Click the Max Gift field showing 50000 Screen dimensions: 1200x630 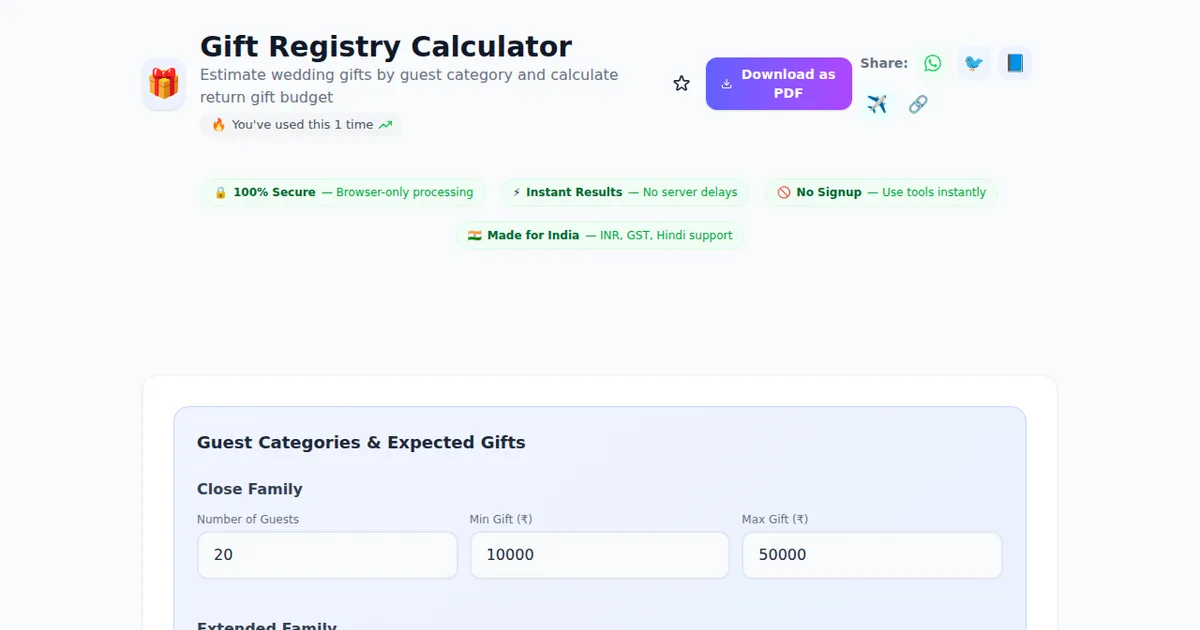[x=871, y=555]
